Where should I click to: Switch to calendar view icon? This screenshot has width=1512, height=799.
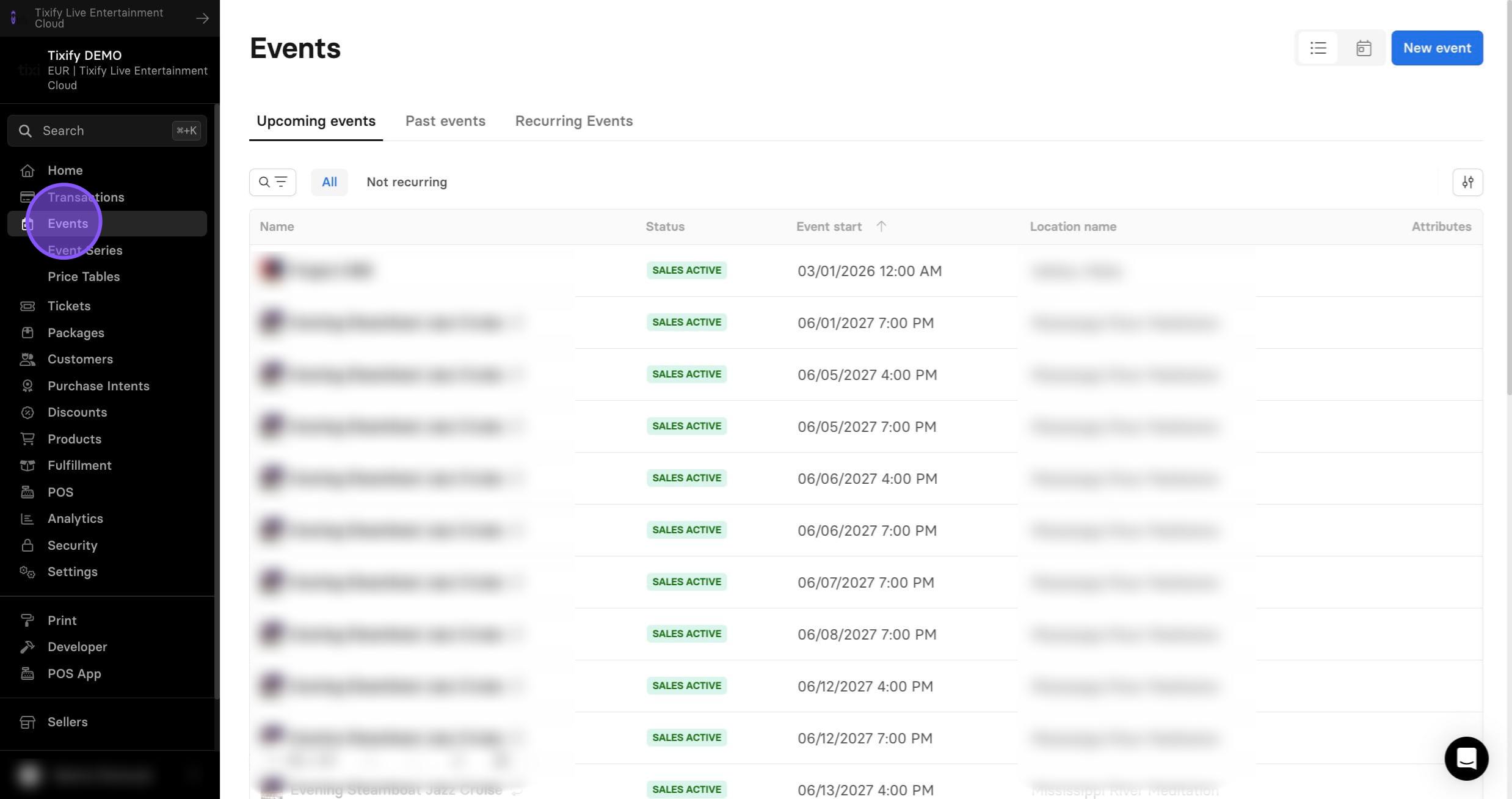pos(1364,48)
